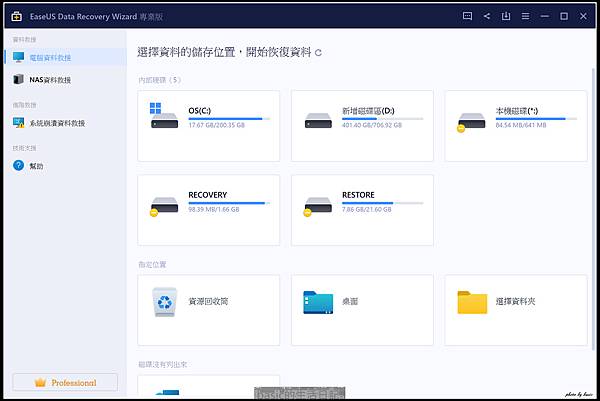Open the hamburger menu in title bar
600x401 pixels.
[526, 16]
